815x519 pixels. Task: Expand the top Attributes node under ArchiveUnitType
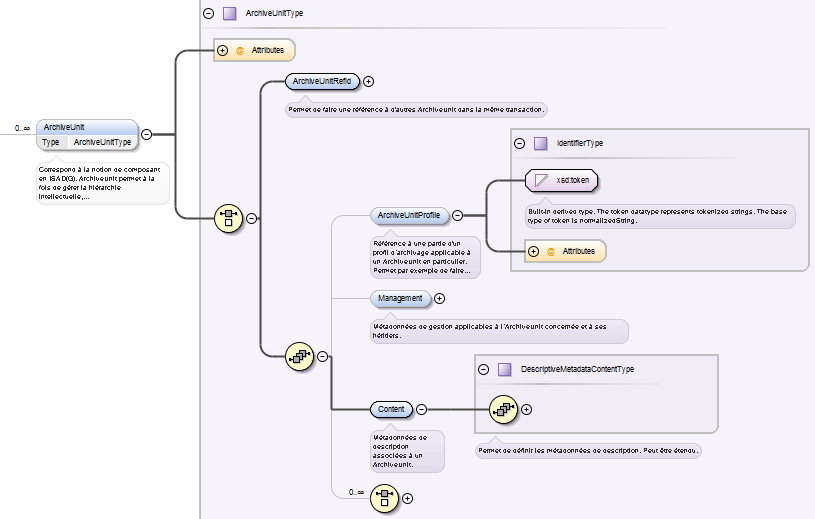click(x=222, y=50)
